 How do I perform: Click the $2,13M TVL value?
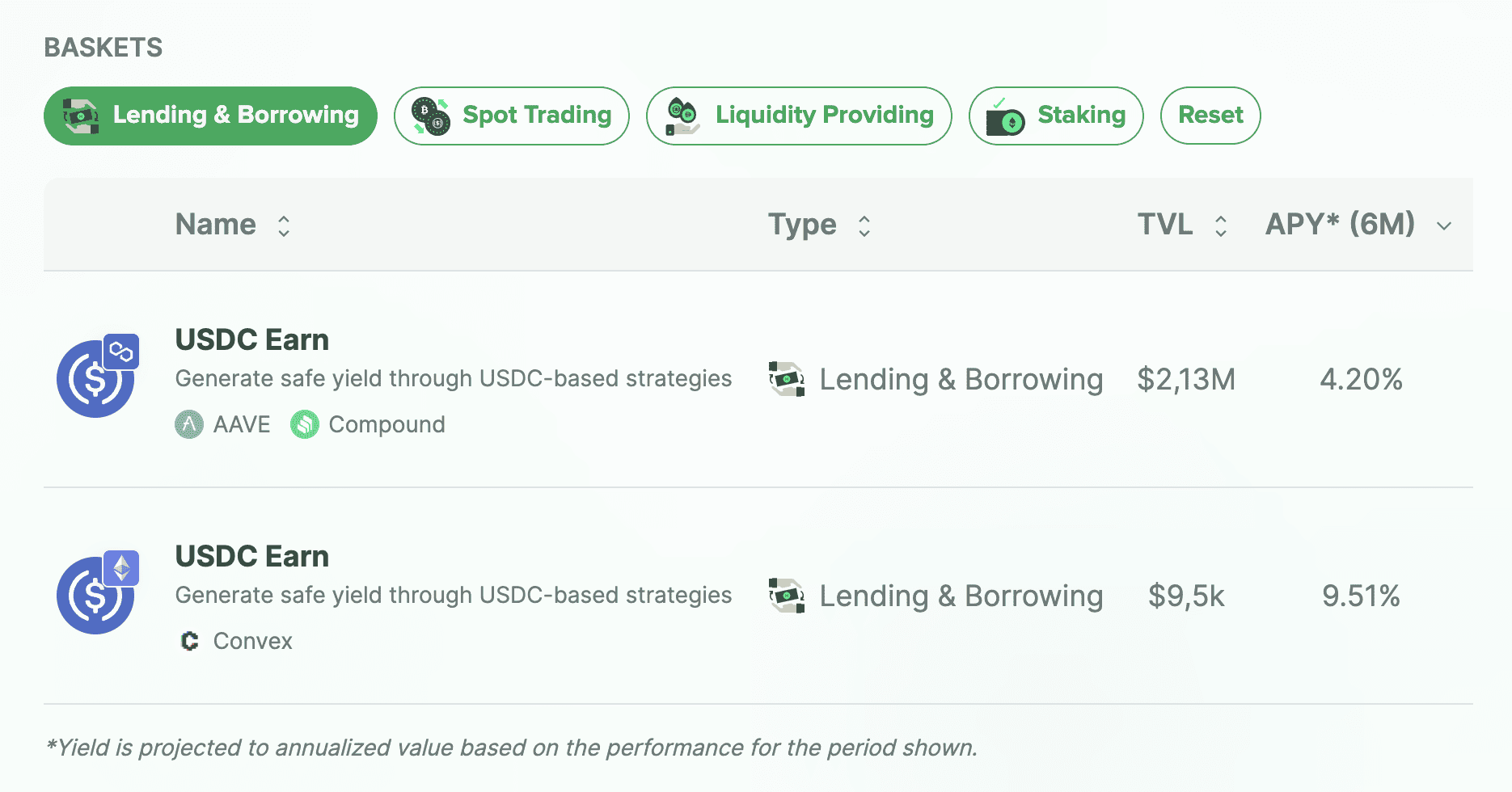(1185, 379)
